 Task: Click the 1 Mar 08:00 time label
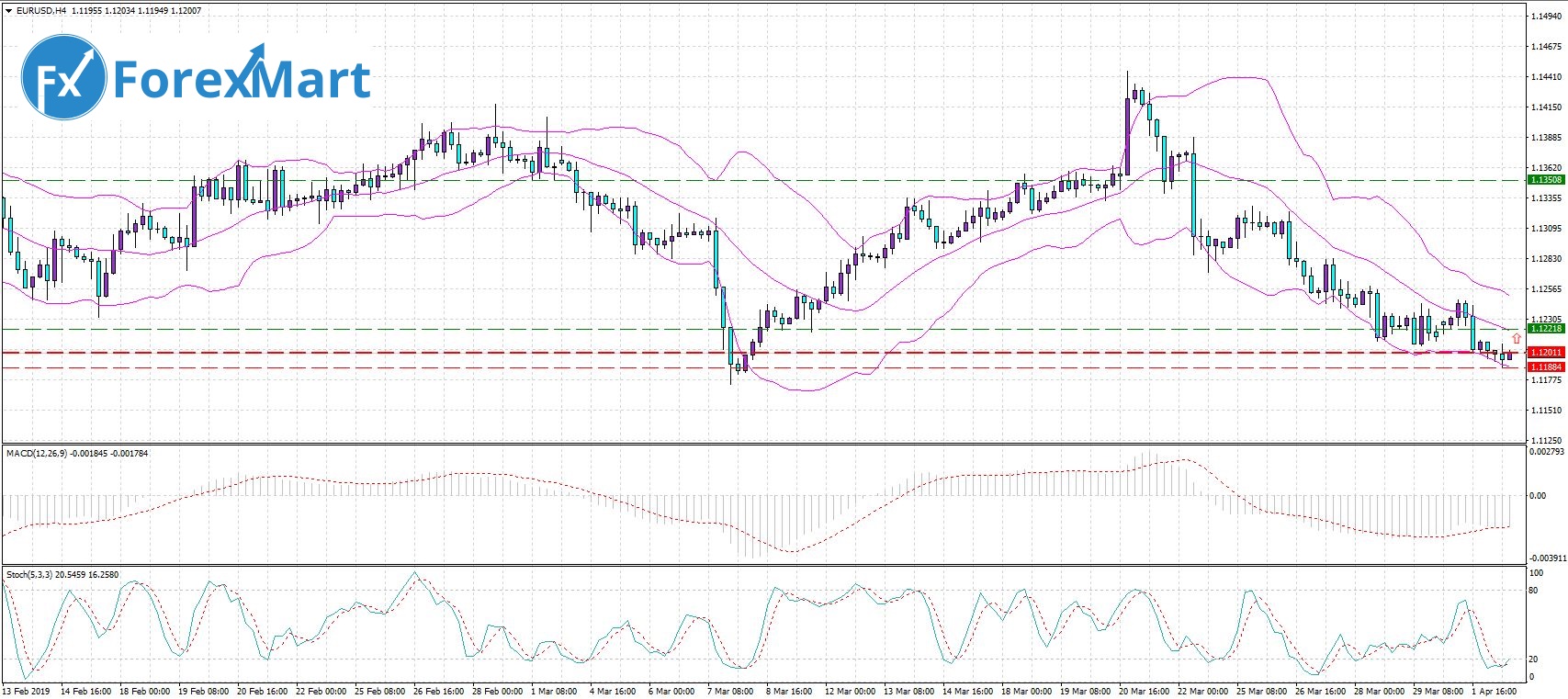554,691
